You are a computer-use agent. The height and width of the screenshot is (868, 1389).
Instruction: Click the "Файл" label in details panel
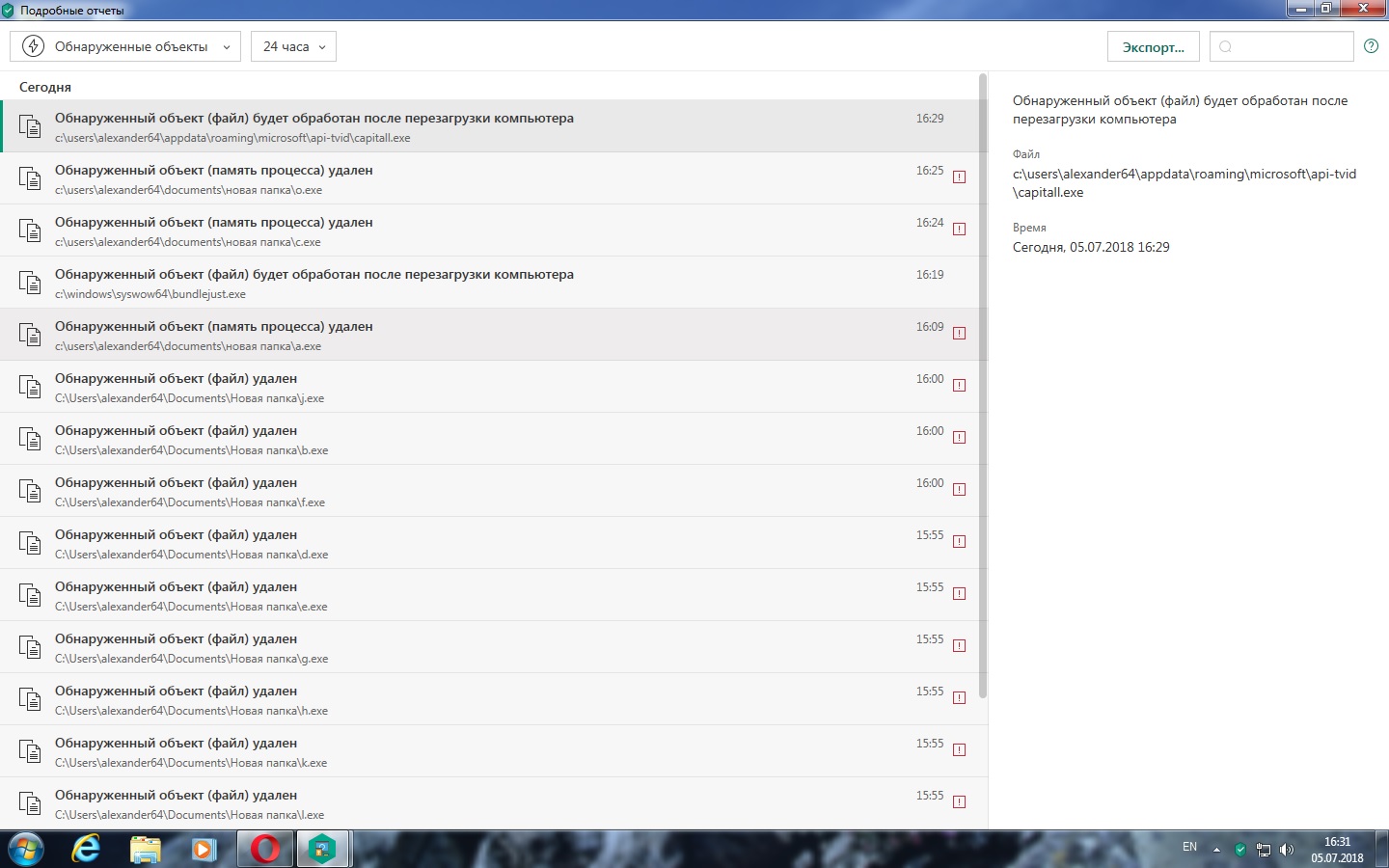point(1026,154)
